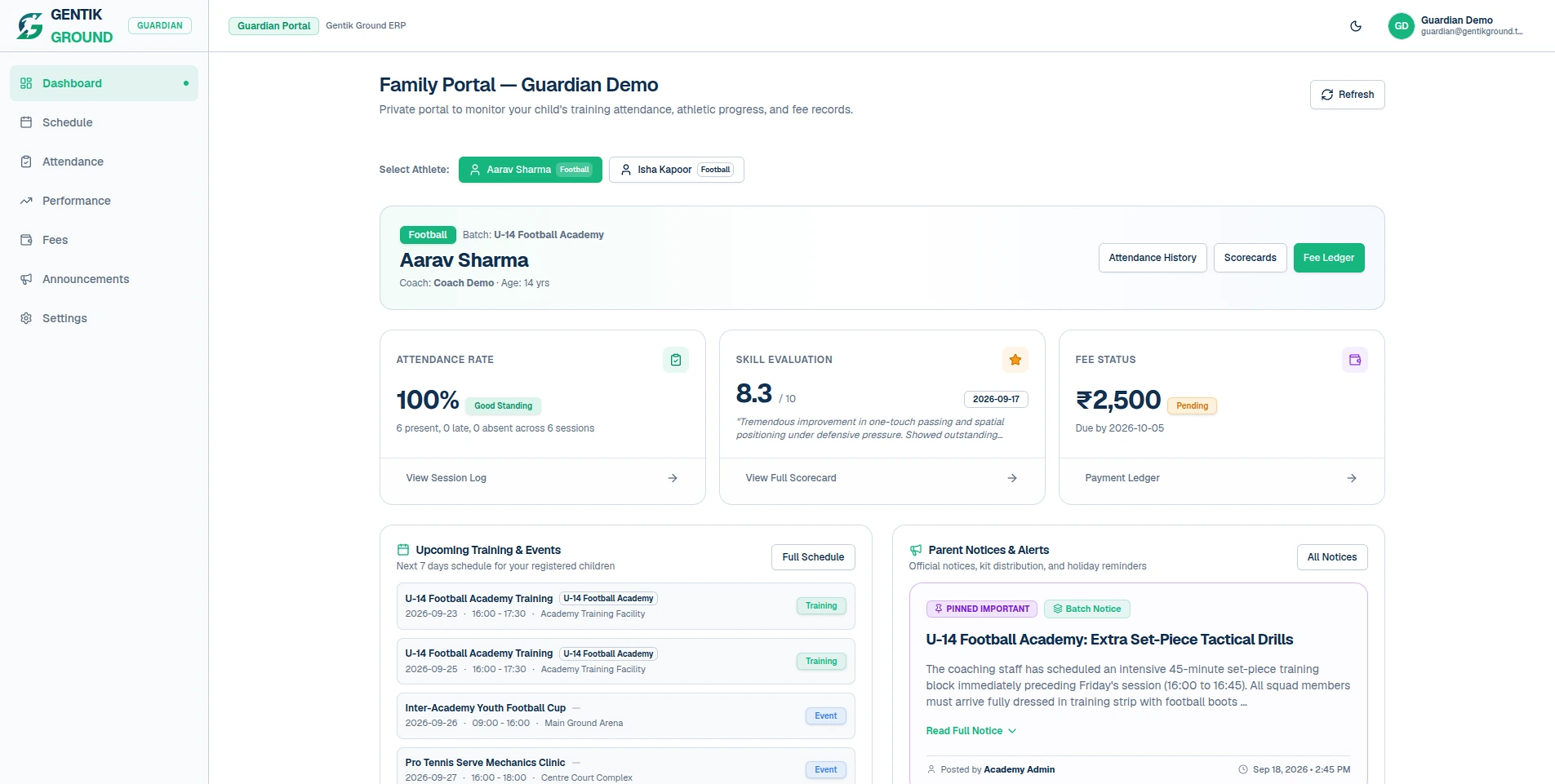Click the ₹2,500 fee amount
The width and height of the screenshot is (1555, 784).
click(x=1118, y=400)
